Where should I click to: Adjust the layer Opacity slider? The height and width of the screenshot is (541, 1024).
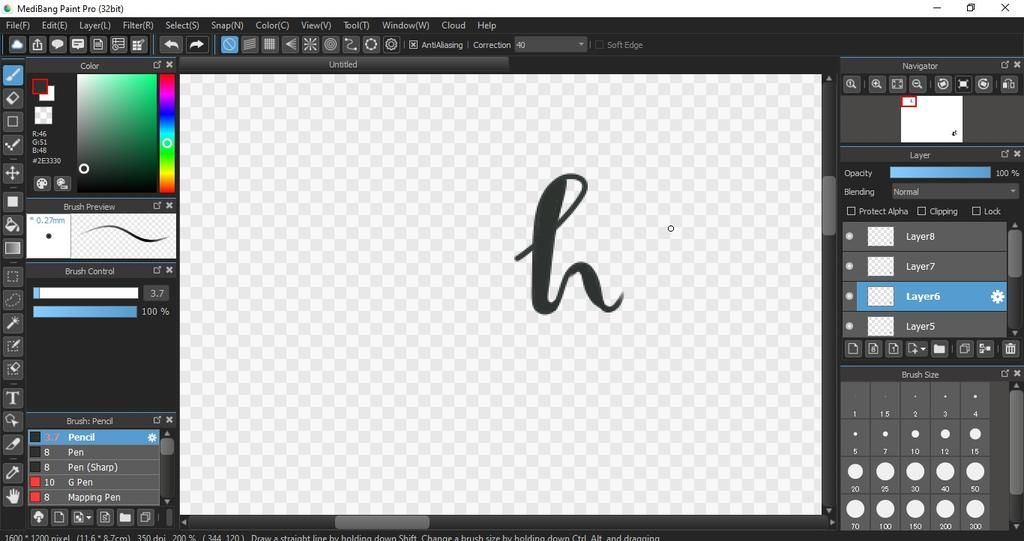[940, 173]
